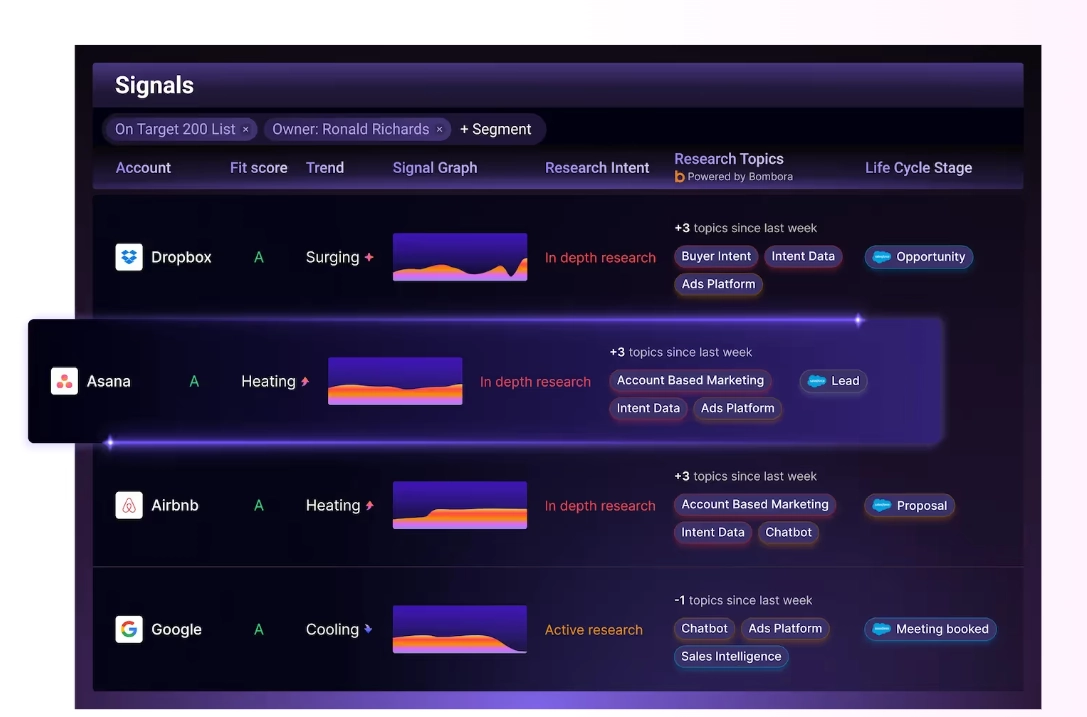This screenshot has height=717, width=1087.
Task: Open the Google account name
Action: click(176, 630)
